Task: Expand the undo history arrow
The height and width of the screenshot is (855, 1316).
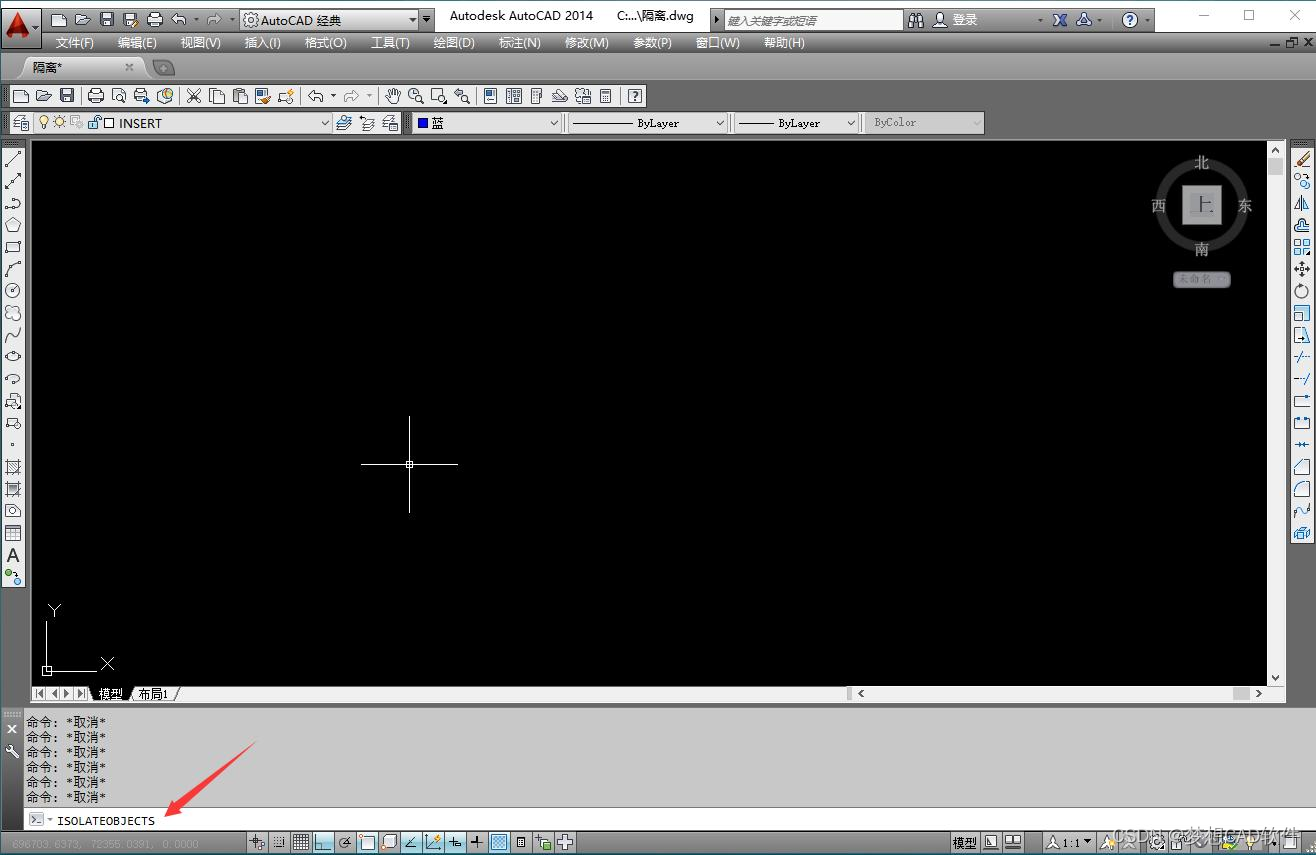Action: [x=333, y=96]
